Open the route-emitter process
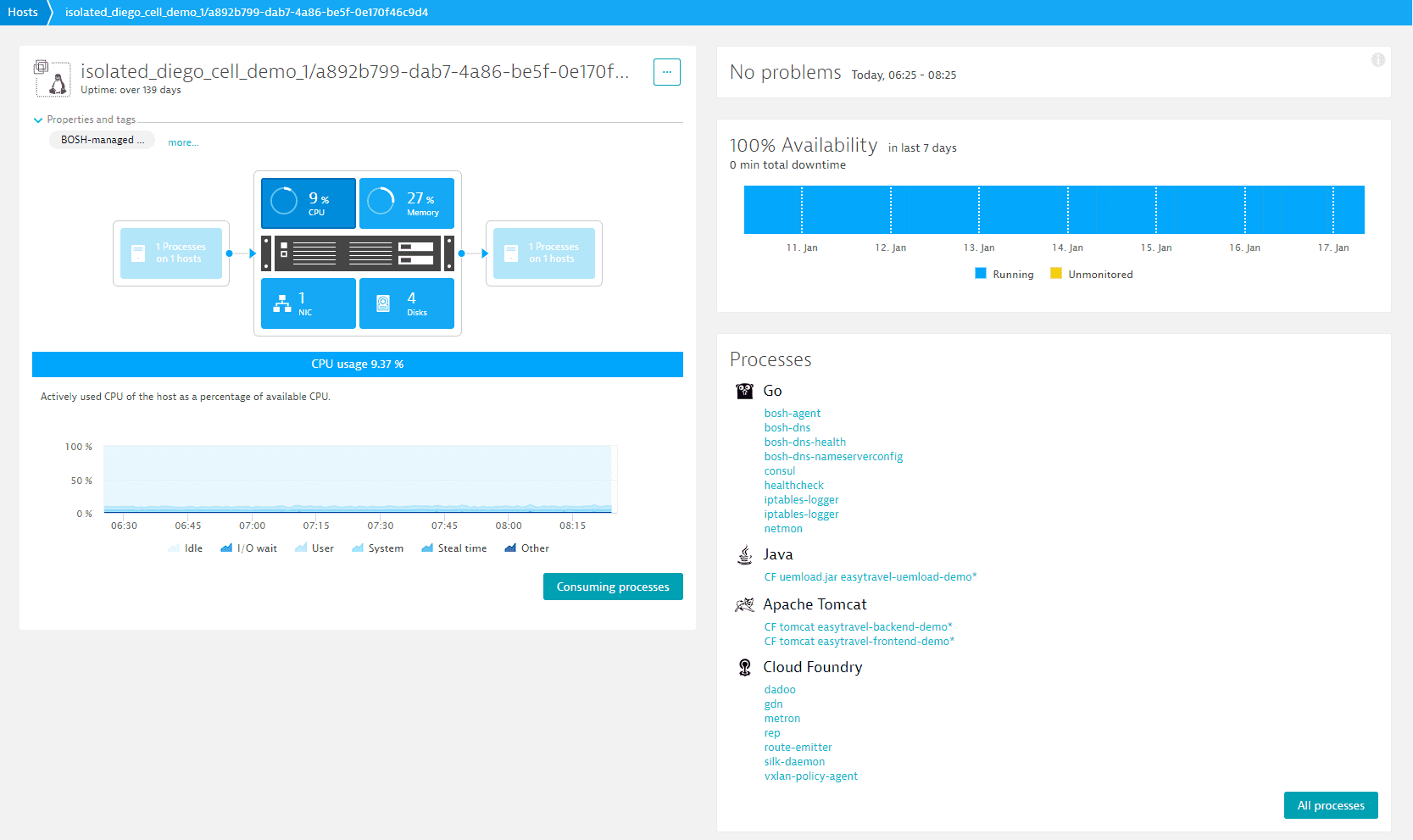Image resolution: width=1413 pixels, height=840 pixels. pyautogui.click(x=798, y=748)
